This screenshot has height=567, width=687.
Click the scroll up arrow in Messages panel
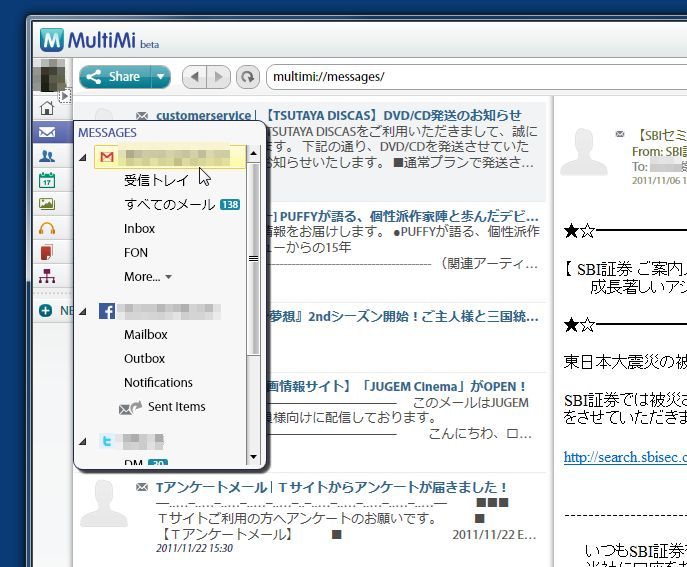(253, 154)
